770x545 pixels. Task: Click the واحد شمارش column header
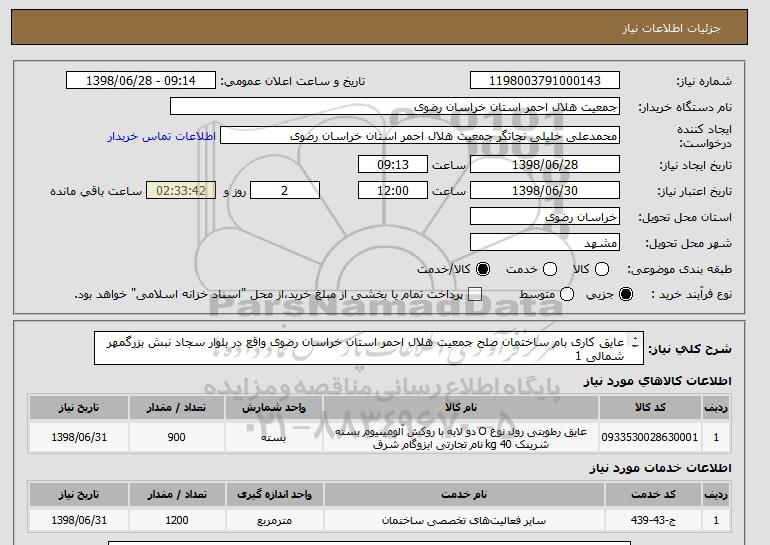pyautogui.click(x=274, y=408)
